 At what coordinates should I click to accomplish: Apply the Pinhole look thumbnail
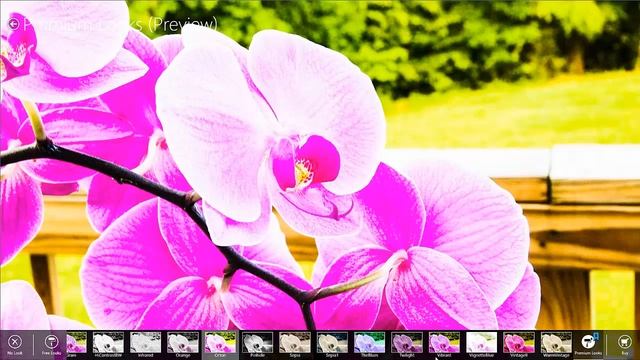(258, 342)
